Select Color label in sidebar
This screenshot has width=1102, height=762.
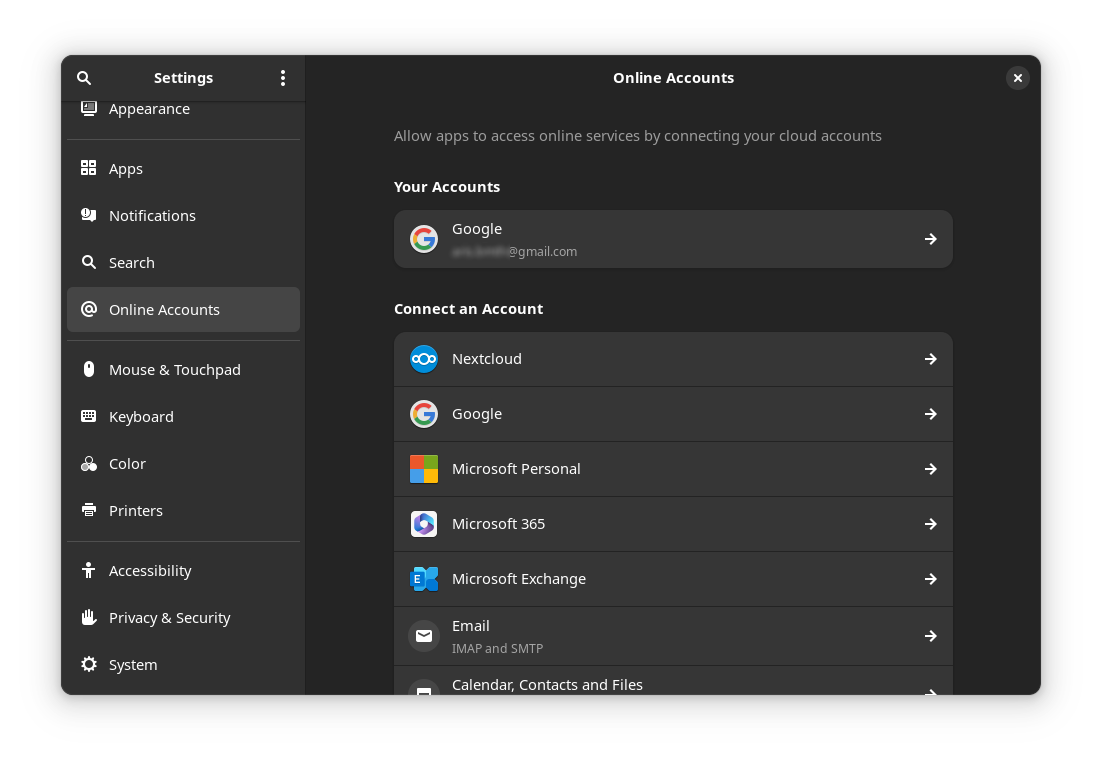[127, 464]
